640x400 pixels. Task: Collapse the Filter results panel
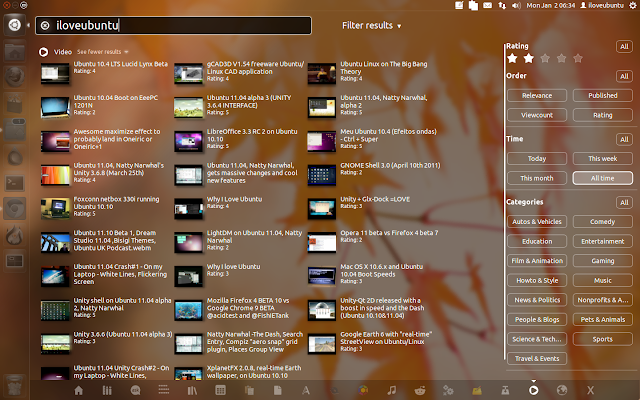(x=371, y=26)
